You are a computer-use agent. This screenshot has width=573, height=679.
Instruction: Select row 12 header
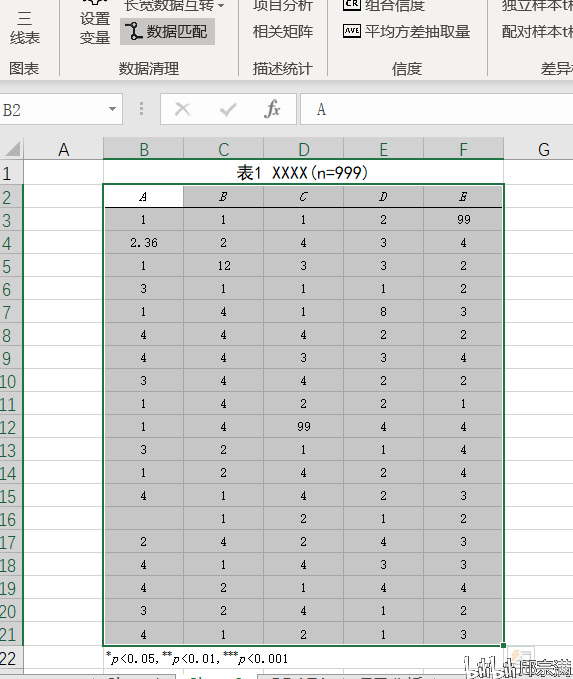[x=11, y=427]
